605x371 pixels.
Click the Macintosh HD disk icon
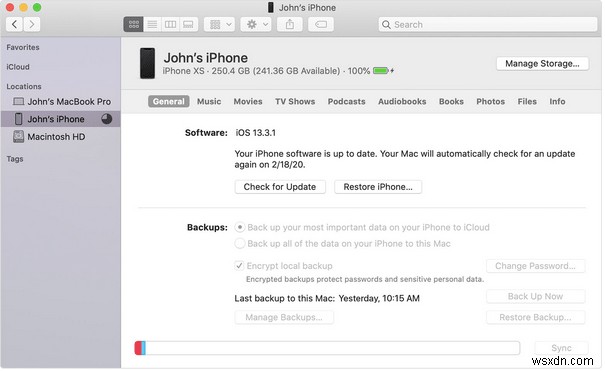18,137
